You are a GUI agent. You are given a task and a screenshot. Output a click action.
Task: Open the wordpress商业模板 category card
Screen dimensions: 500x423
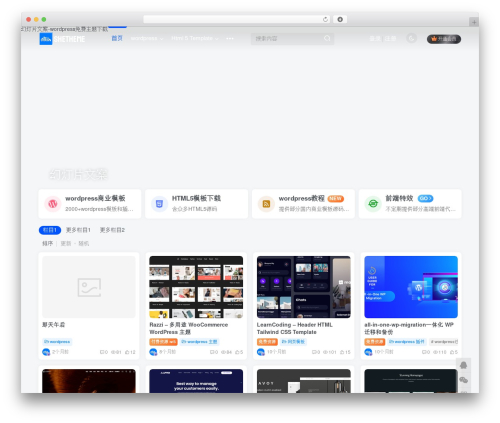[90, 204]
